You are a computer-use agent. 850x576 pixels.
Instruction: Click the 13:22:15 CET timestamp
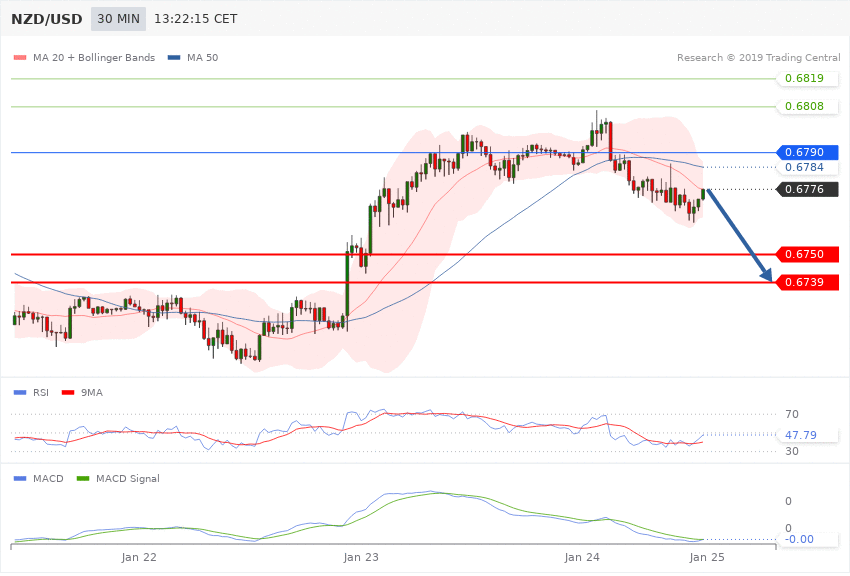click(x=196, y=19)
